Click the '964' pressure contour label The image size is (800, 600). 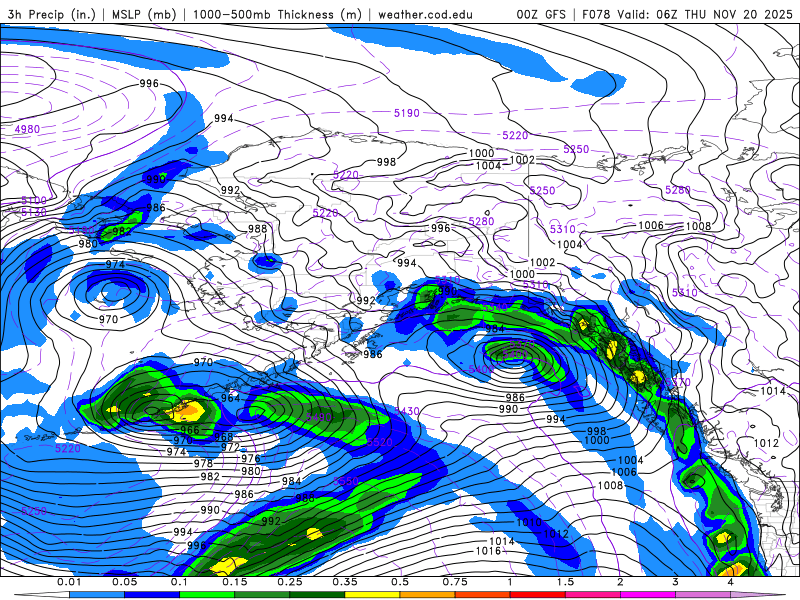pos(230,397)
